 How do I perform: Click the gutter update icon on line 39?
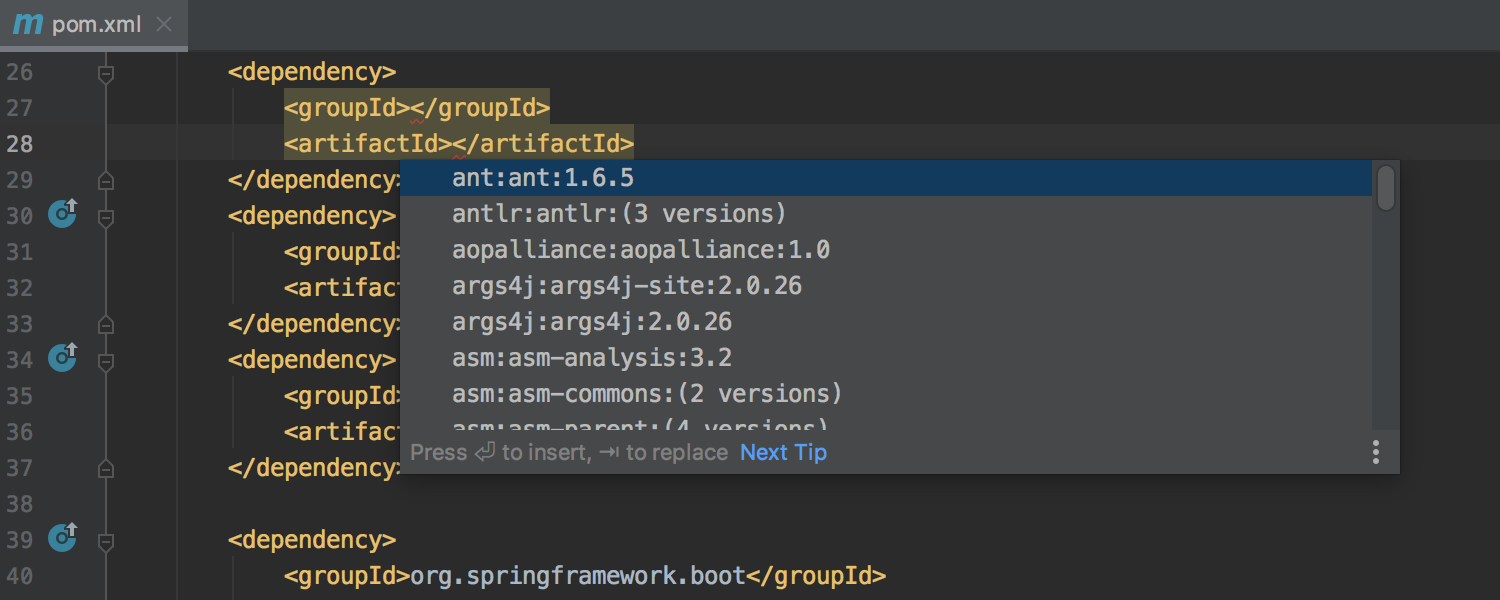63,537
